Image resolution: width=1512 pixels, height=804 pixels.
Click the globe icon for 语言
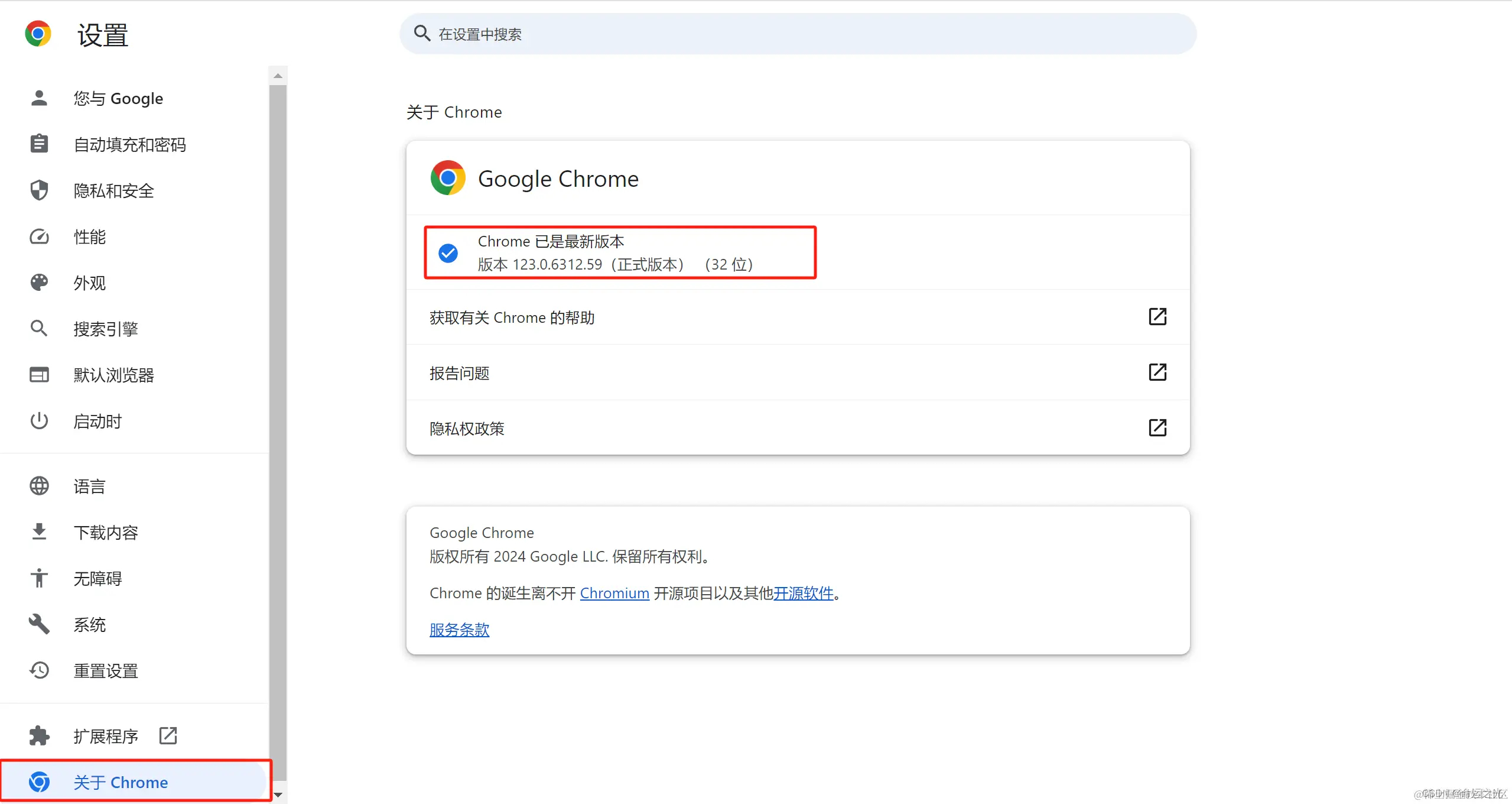(x=39, y=486)
